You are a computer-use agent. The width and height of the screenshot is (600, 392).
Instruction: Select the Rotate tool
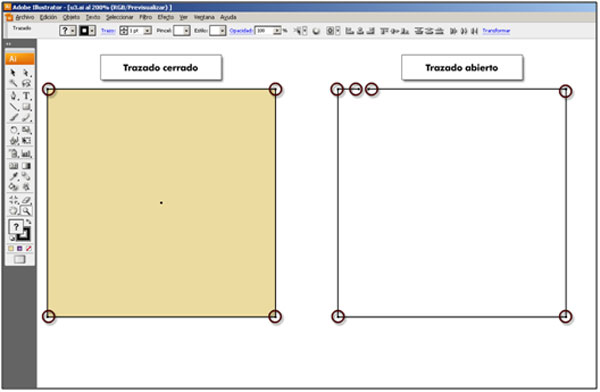(14, 130)
